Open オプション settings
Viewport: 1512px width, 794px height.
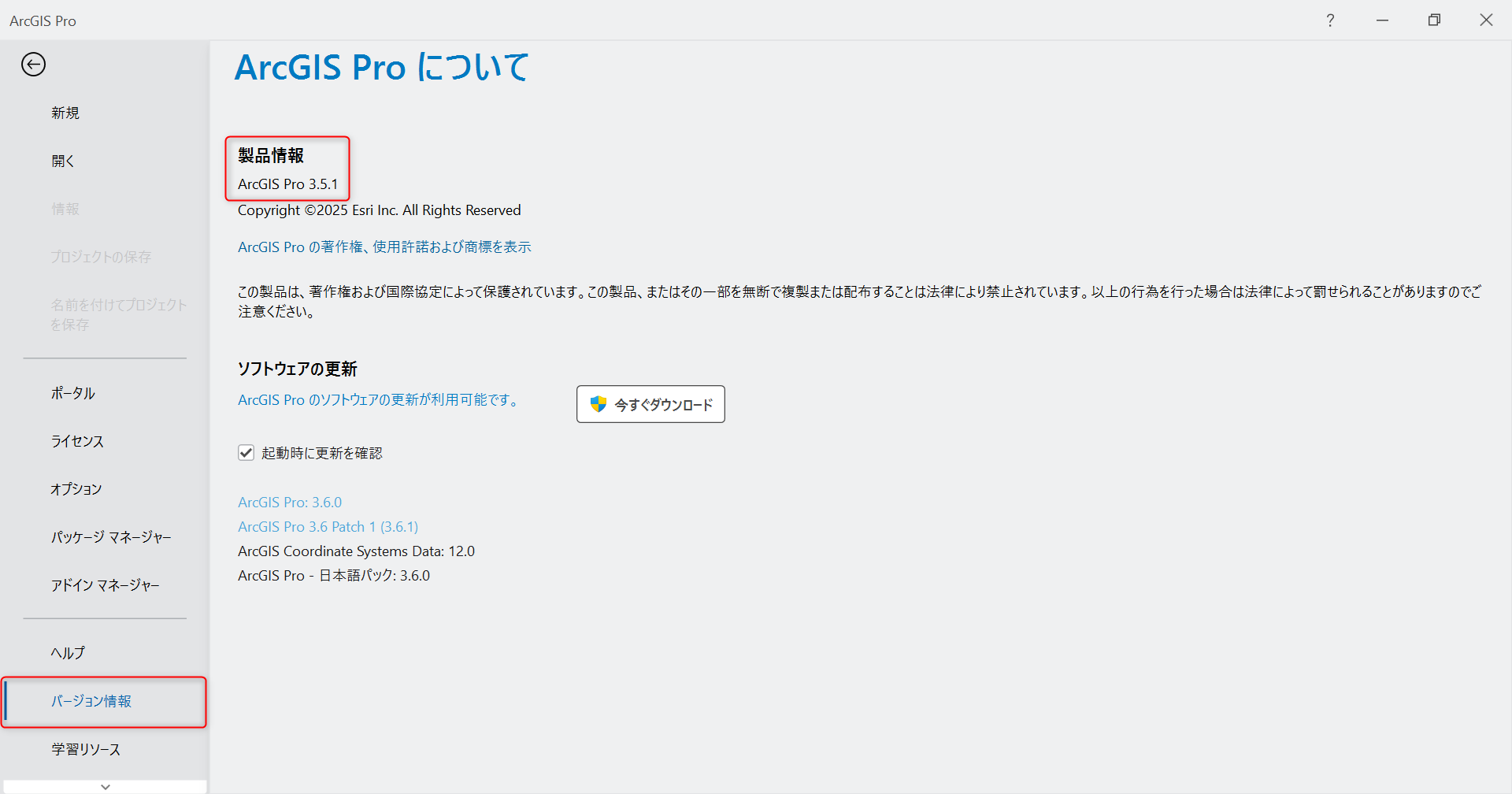coord(76,489)
